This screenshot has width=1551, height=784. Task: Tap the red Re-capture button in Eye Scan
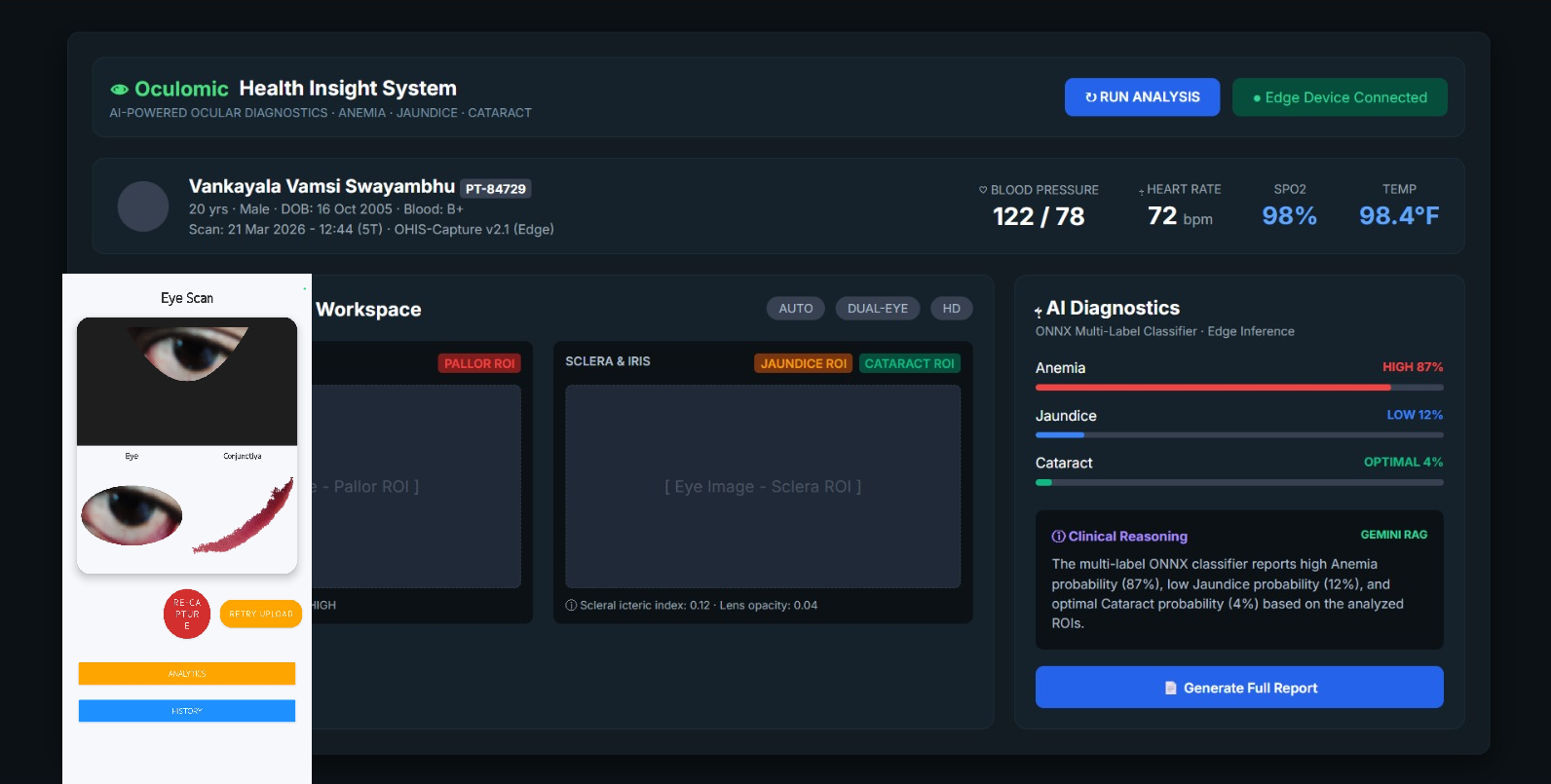187,615
